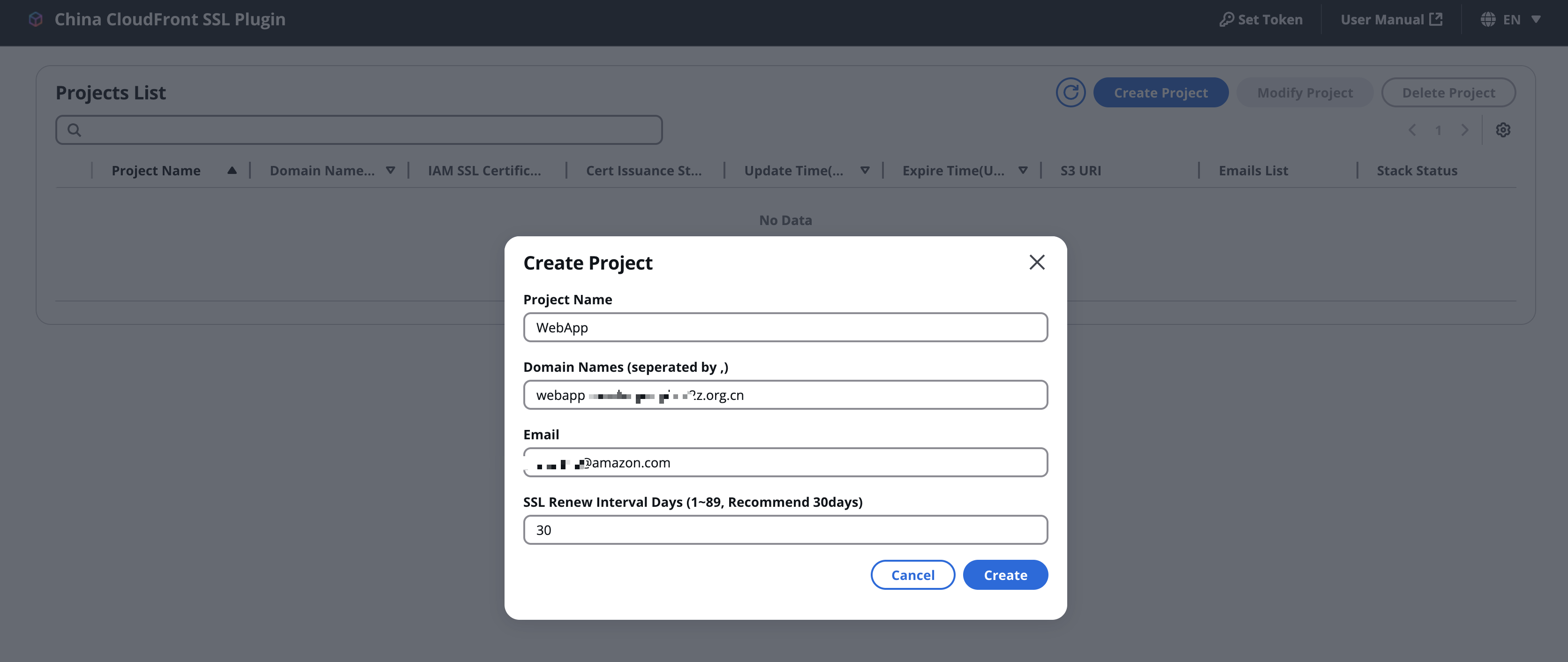This screenshot has height=662, width=1568.
Task: Click the globe language icon
Action: click(1488, 20)
